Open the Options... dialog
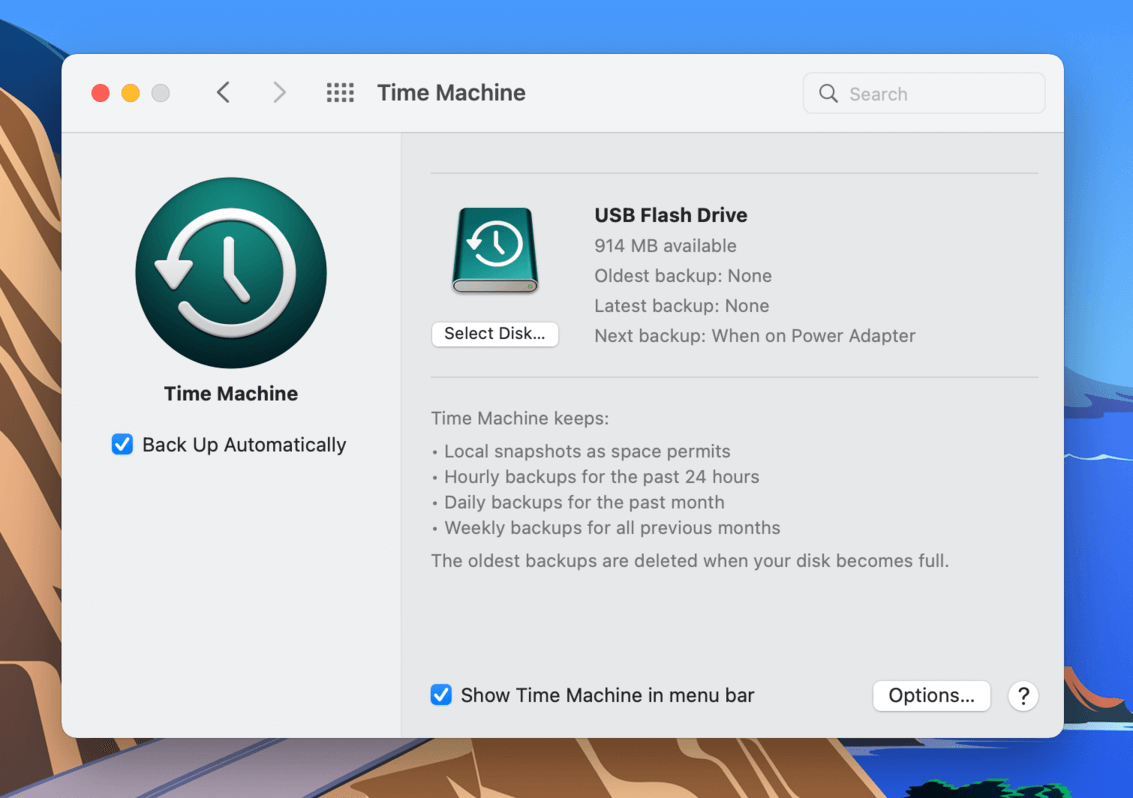1133x798 pixels. pos(931,695)
